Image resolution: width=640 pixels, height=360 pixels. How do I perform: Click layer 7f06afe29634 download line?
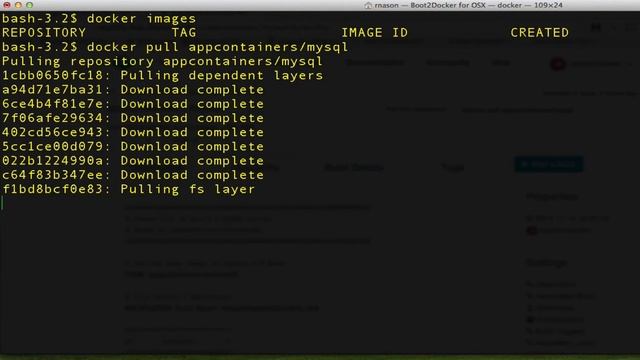click(x=133, y=118)
